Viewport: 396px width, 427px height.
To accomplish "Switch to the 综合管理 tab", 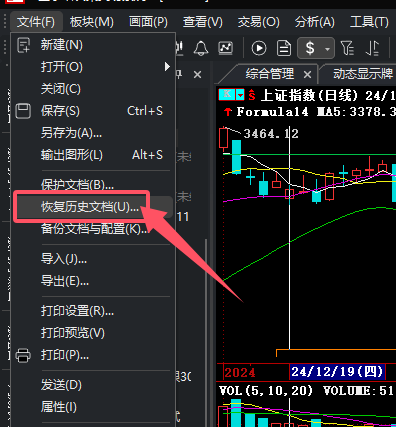I will pos(270,74).
